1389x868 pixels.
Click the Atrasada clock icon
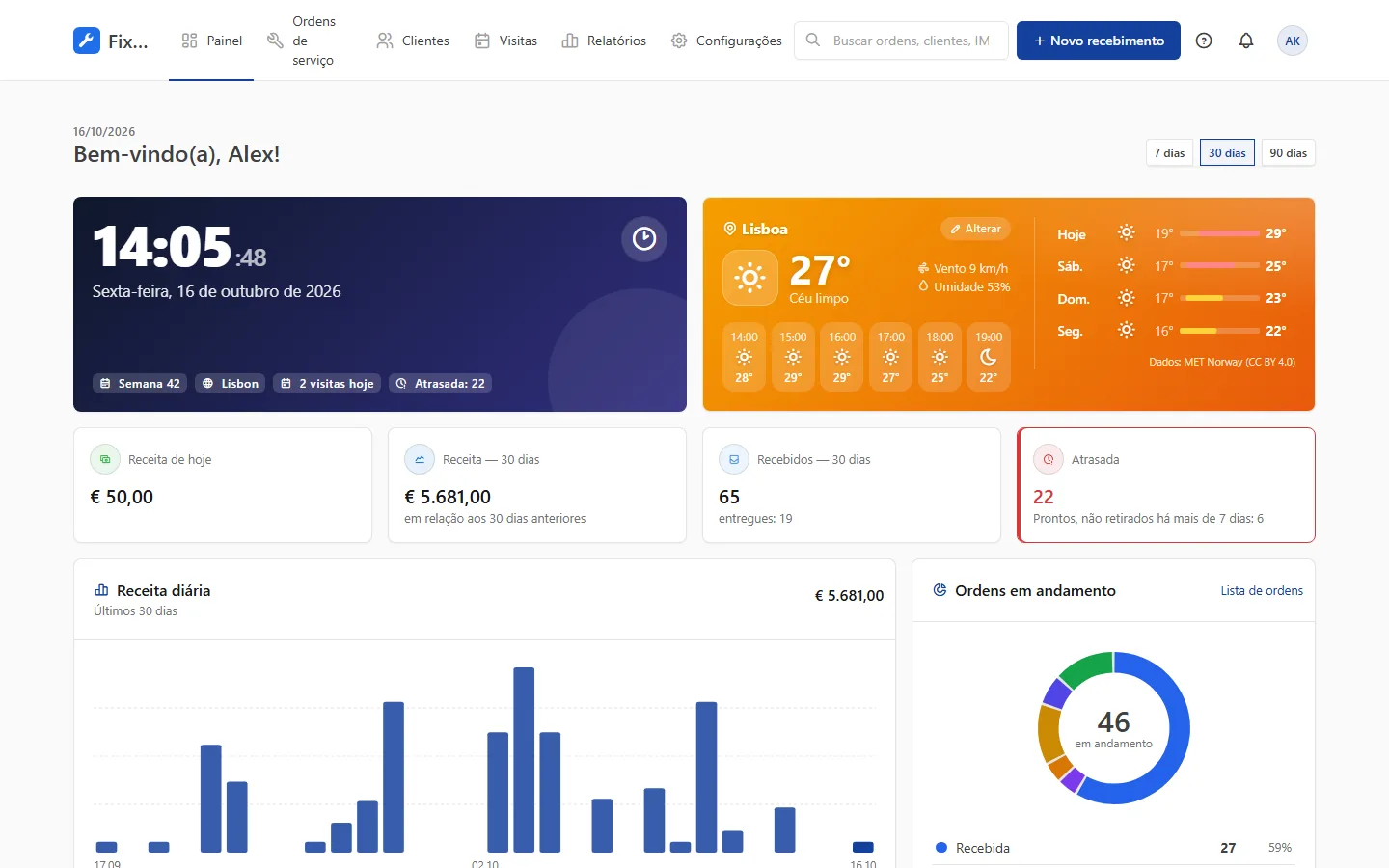click(x=1049, y=459)
